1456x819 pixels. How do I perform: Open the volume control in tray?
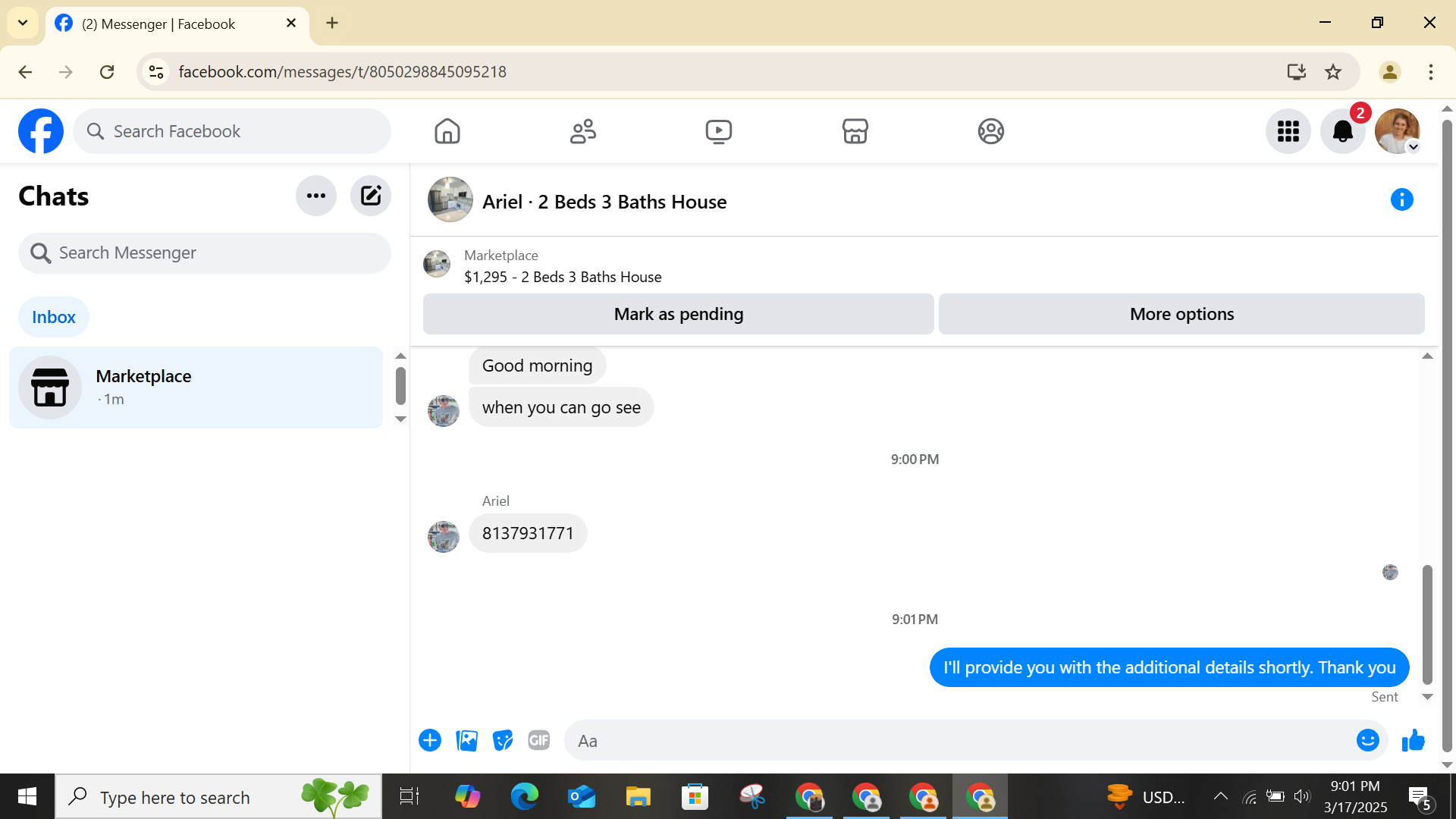[1302, 796]
